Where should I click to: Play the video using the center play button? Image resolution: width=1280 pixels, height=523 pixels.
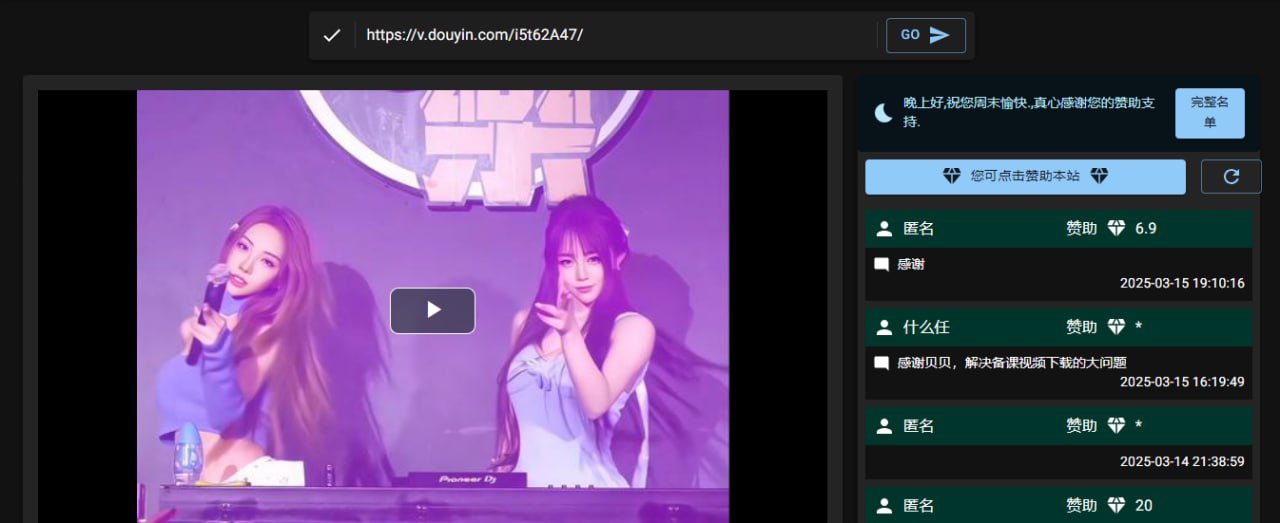432,310
